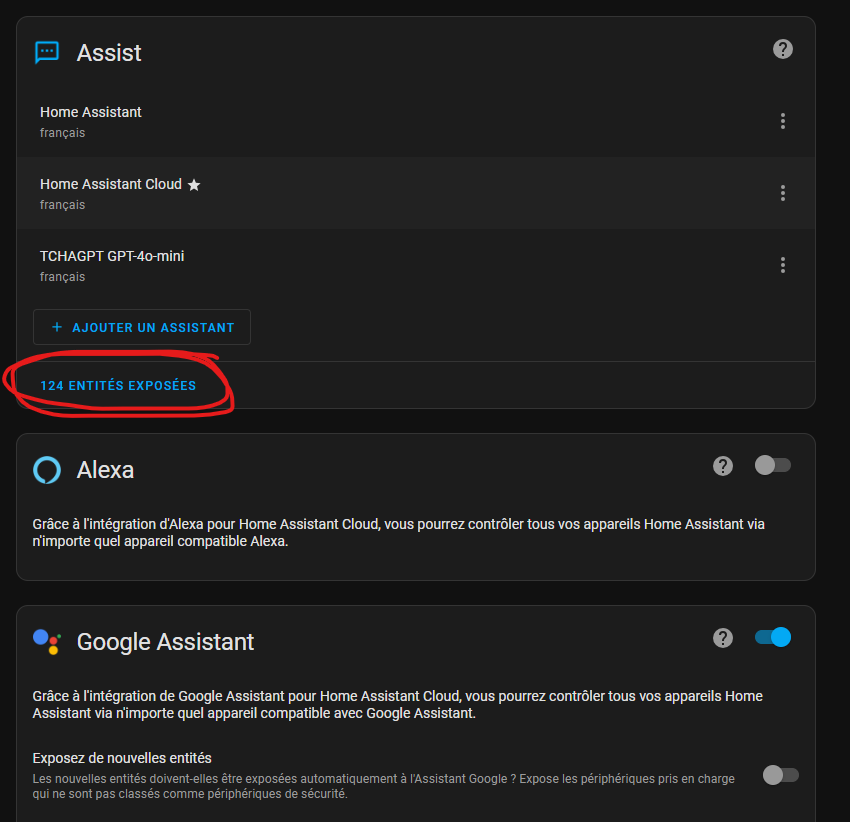Select the Home Assistant assistant entry
Viewport: 850px width, 822px height.
pyautogui.click(x=300, y=121)
